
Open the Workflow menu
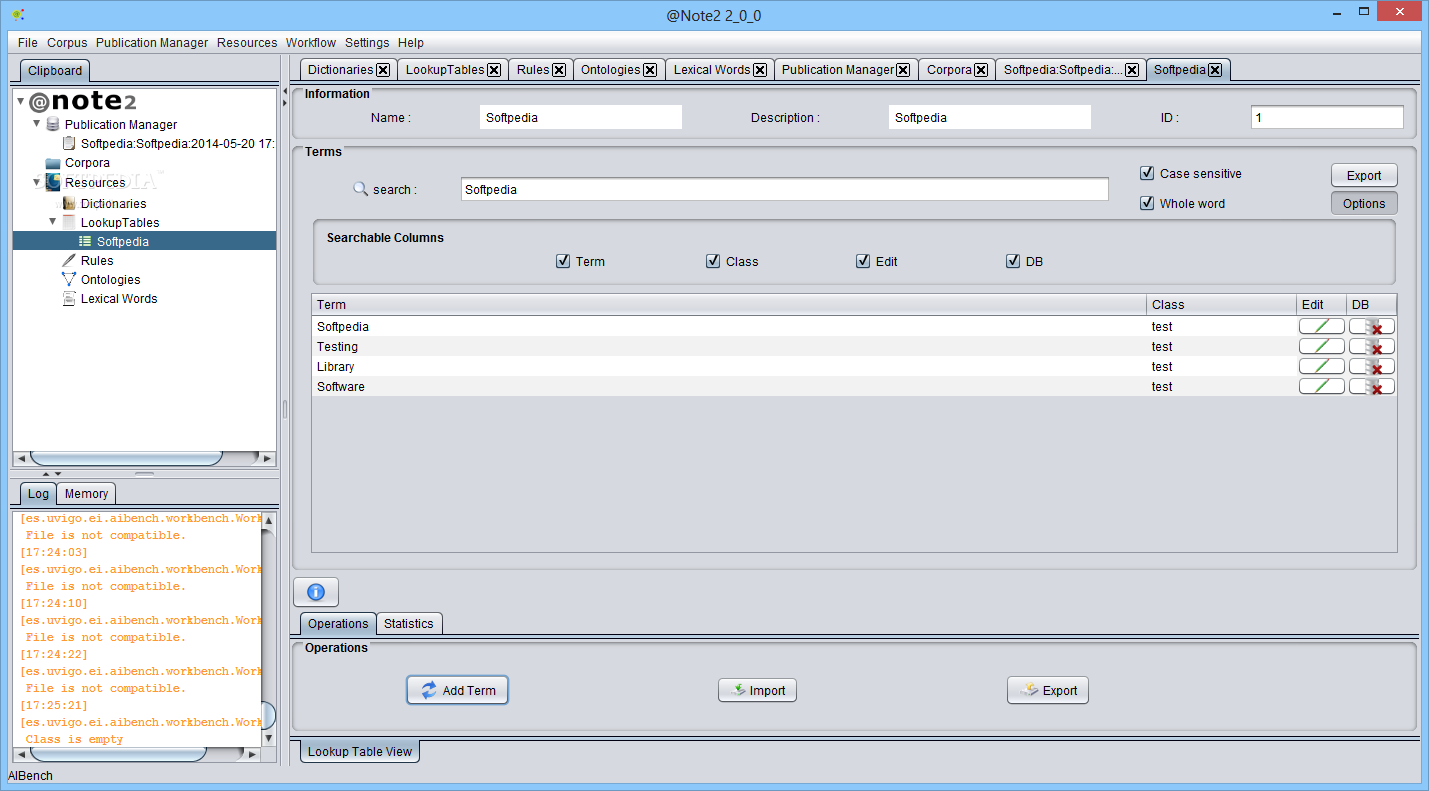(x=311, y=43)
